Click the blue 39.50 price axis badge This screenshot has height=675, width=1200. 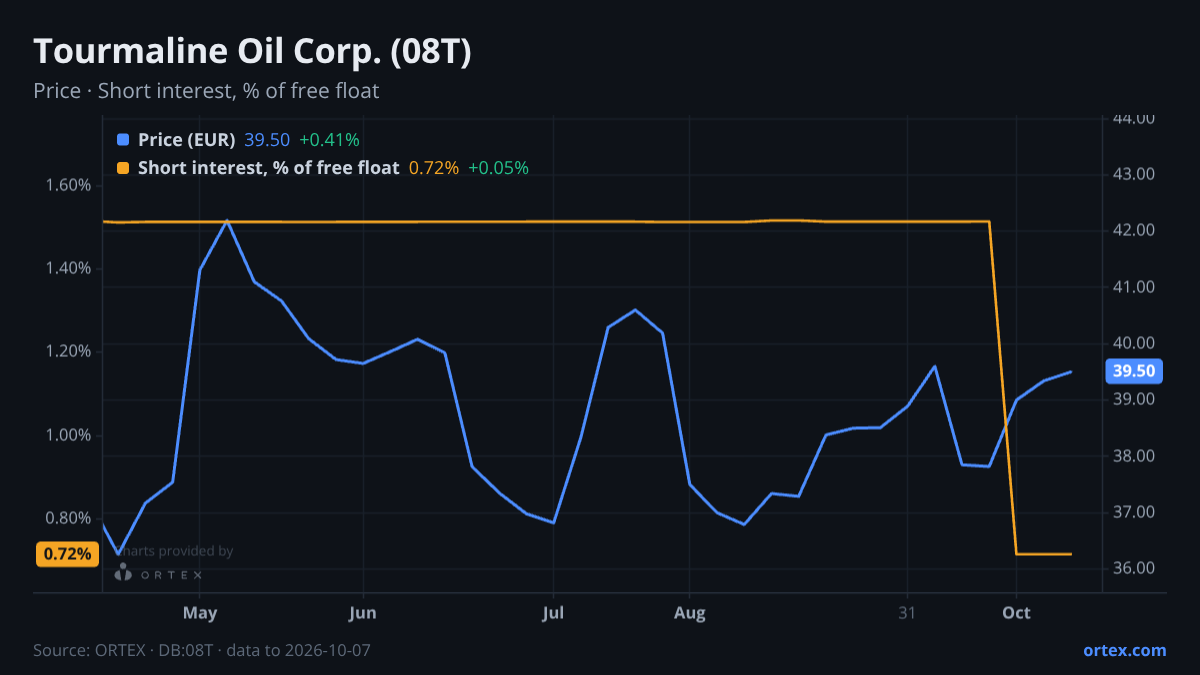1135,371
